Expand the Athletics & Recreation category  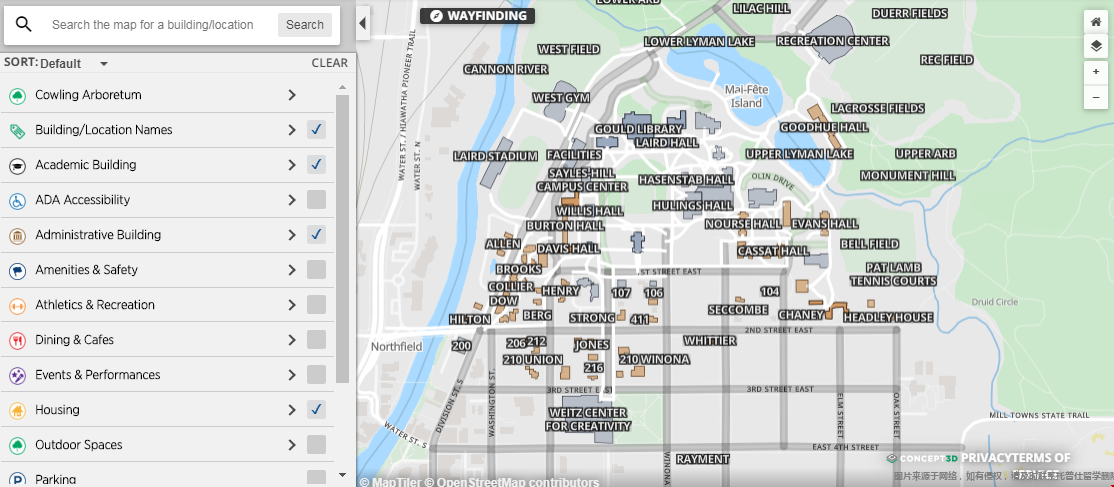(x=292, y=305)
